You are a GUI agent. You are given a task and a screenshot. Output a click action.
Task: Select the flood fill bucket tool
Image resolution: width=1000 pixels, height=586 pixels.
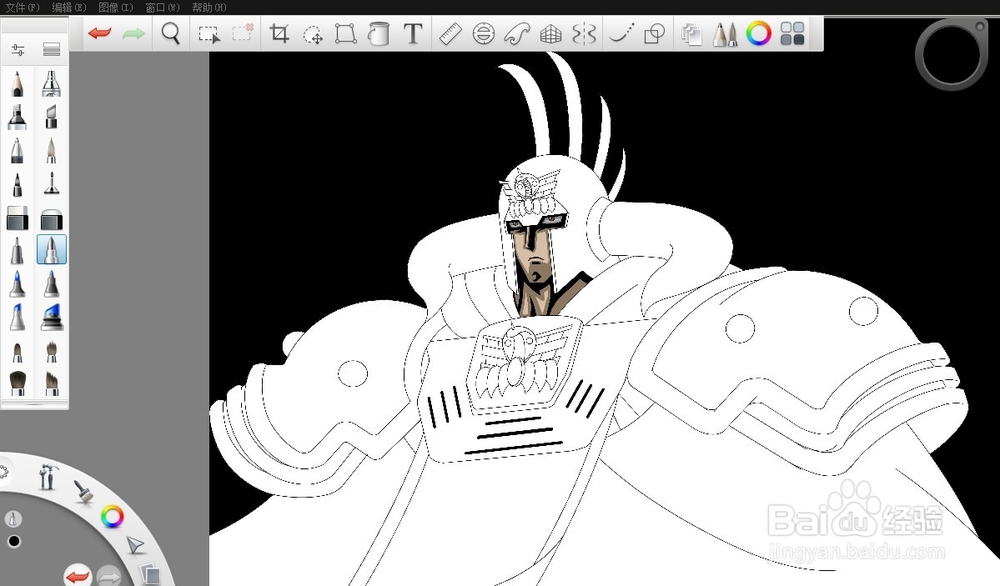pos(379,33)
